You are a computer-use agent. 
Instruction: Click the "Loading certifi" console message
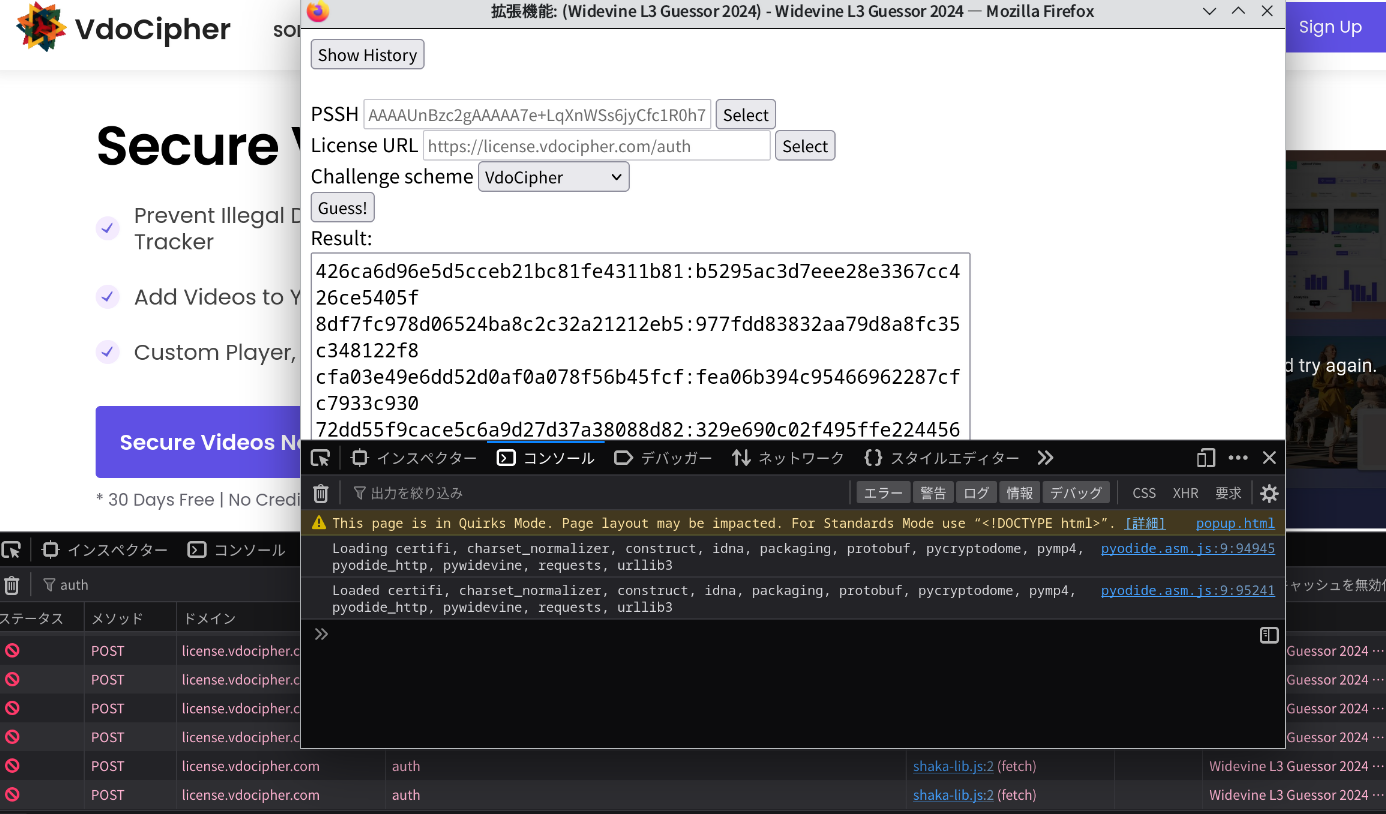pyautogui.click(x=708, y=557)
